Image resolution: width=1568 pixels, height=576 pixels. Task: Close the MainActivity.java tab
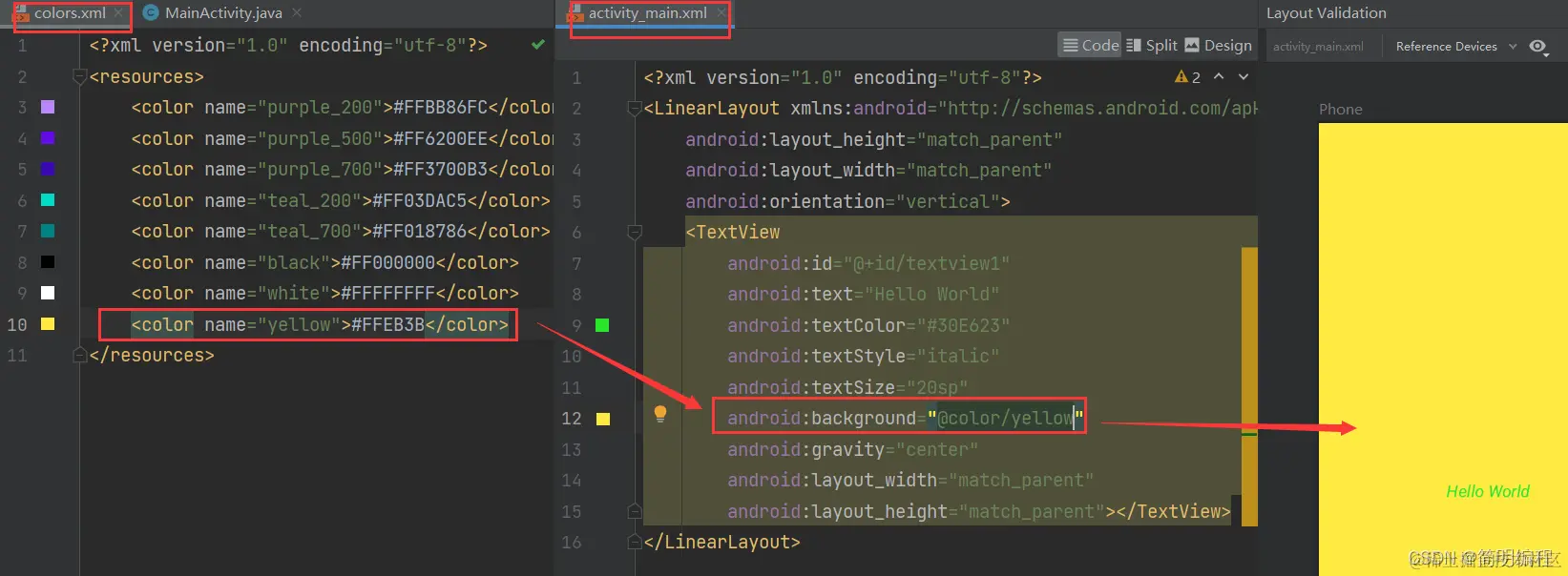[297, 13]
